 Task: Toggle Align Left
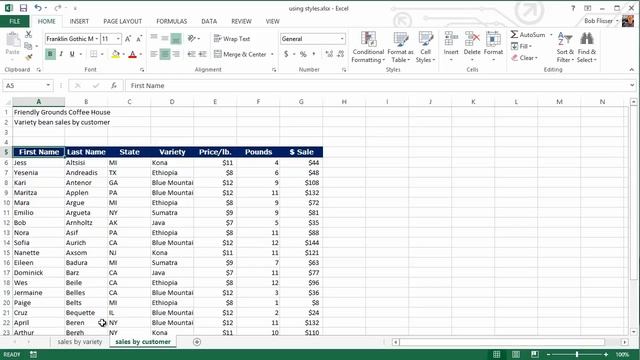click(x=154, y=54)
